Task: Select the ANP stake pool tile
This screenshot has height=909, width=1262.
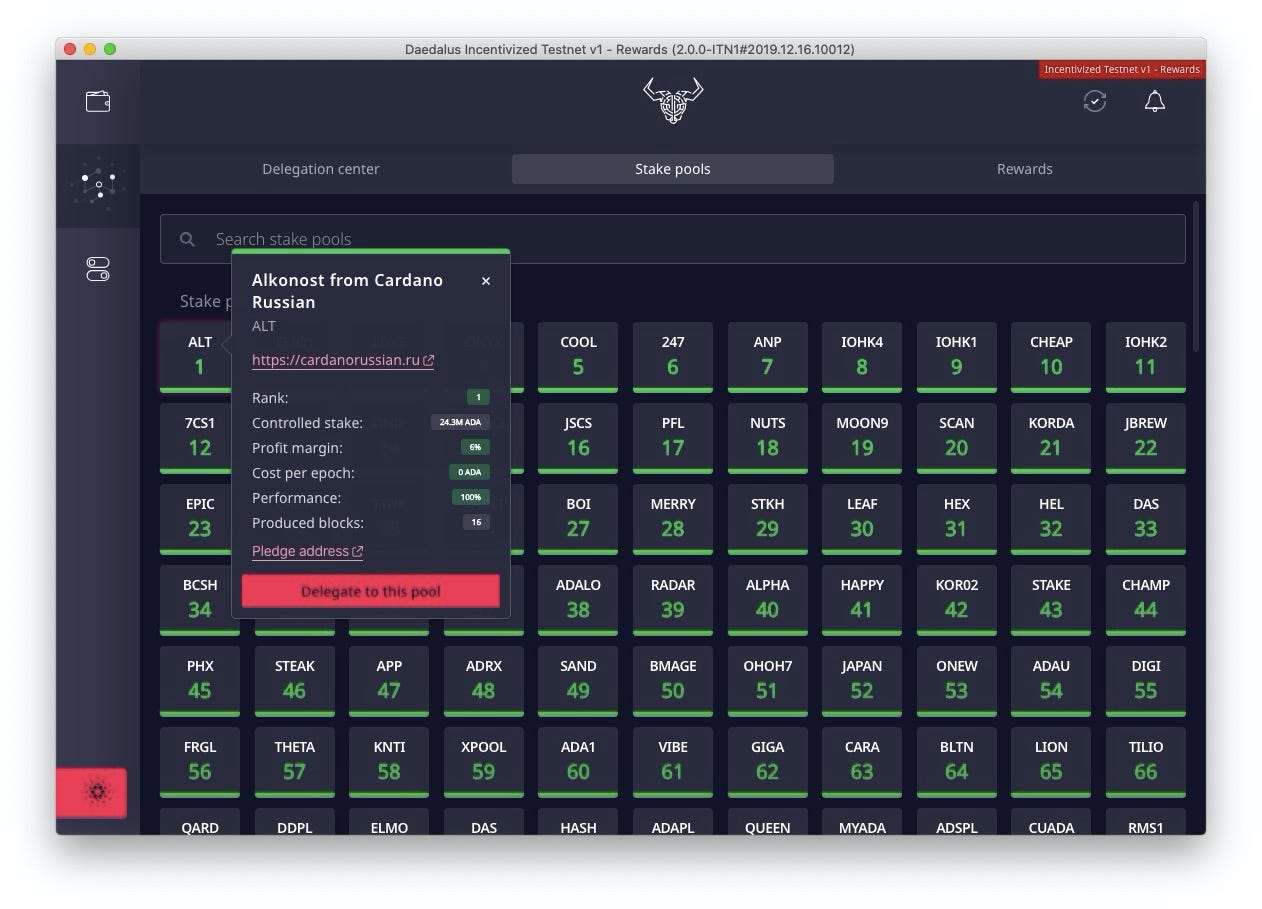Action: click(767, 357)
